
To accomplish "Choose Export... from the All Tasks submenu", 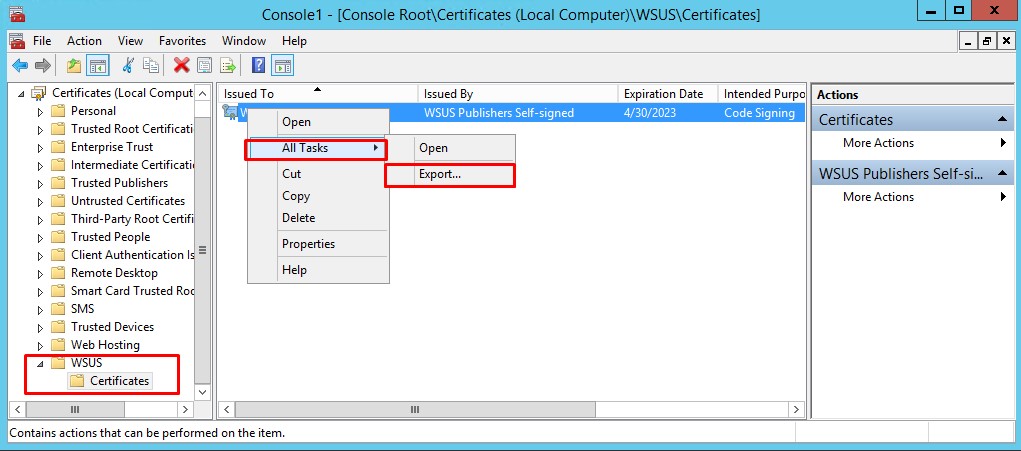I will tap(440, 174).
